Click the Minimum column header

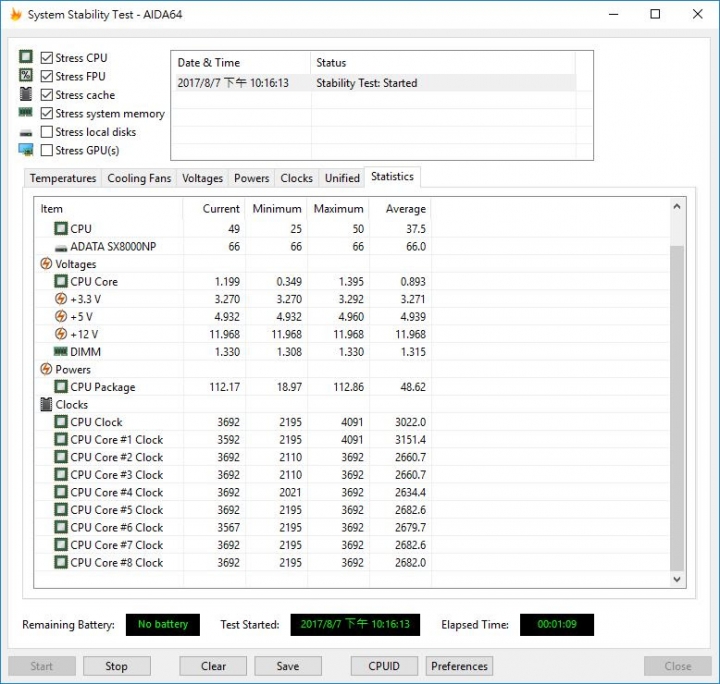(x=276, y=209)
